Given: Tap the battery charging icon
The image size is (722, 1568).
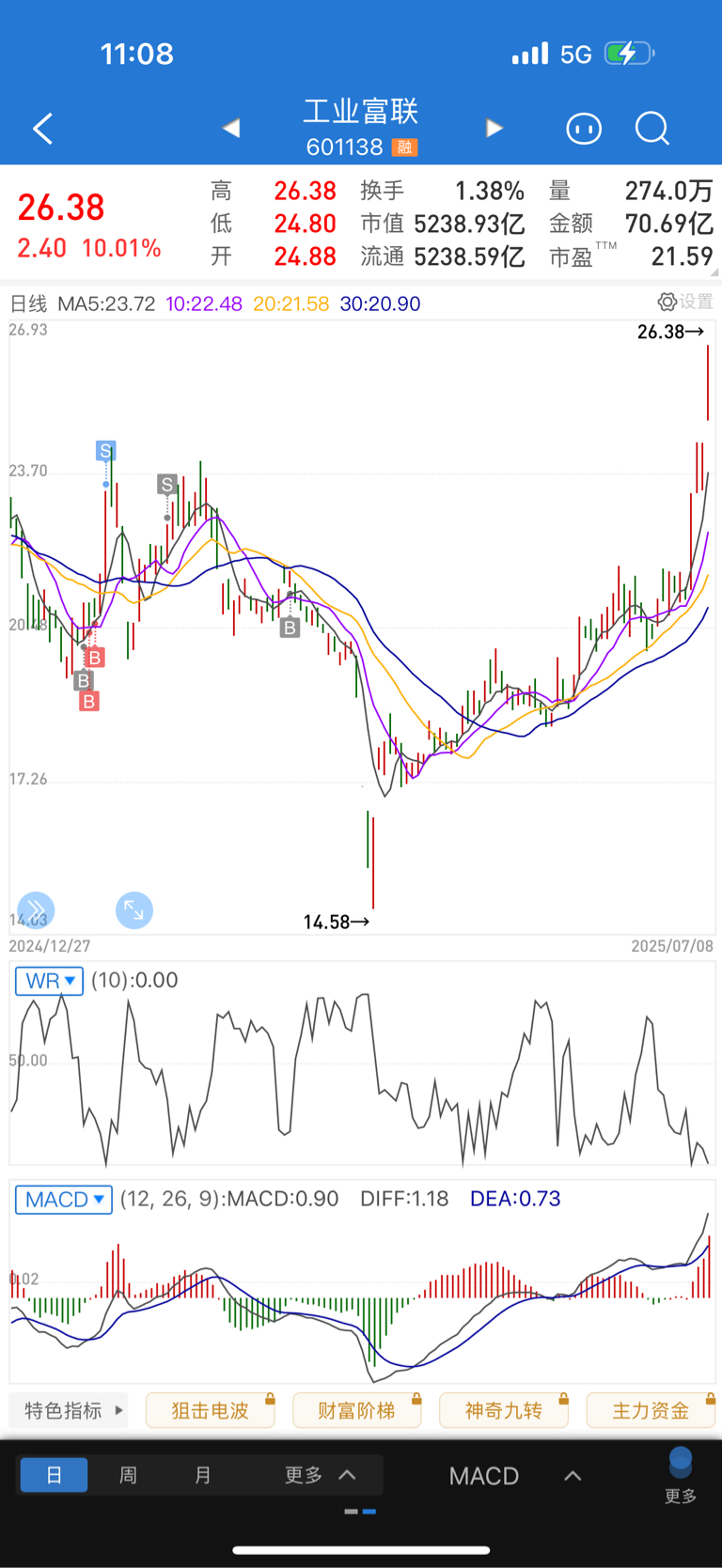Looking at the screenshot, I should (629, 54).
